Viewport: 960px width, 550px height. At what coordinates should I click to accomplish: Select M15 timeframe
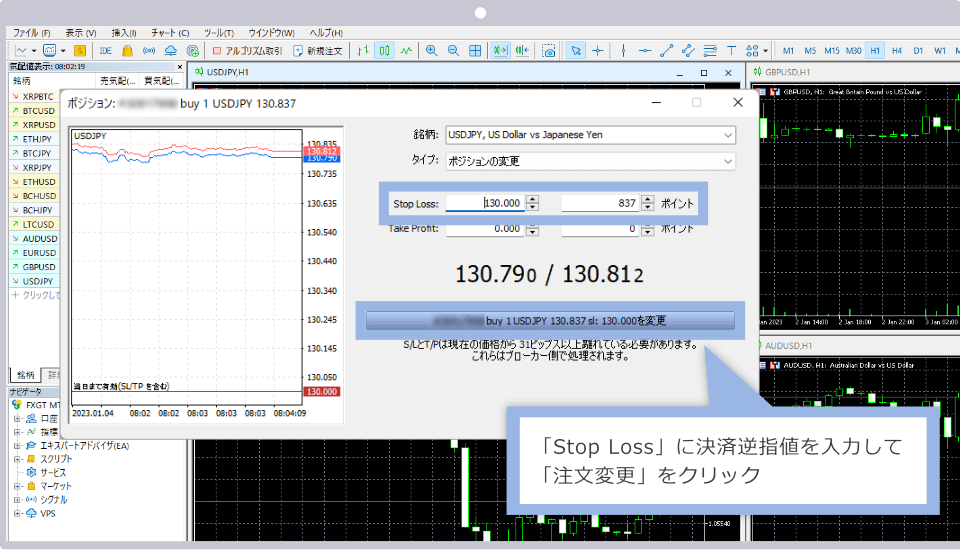[x=831, y=51]
